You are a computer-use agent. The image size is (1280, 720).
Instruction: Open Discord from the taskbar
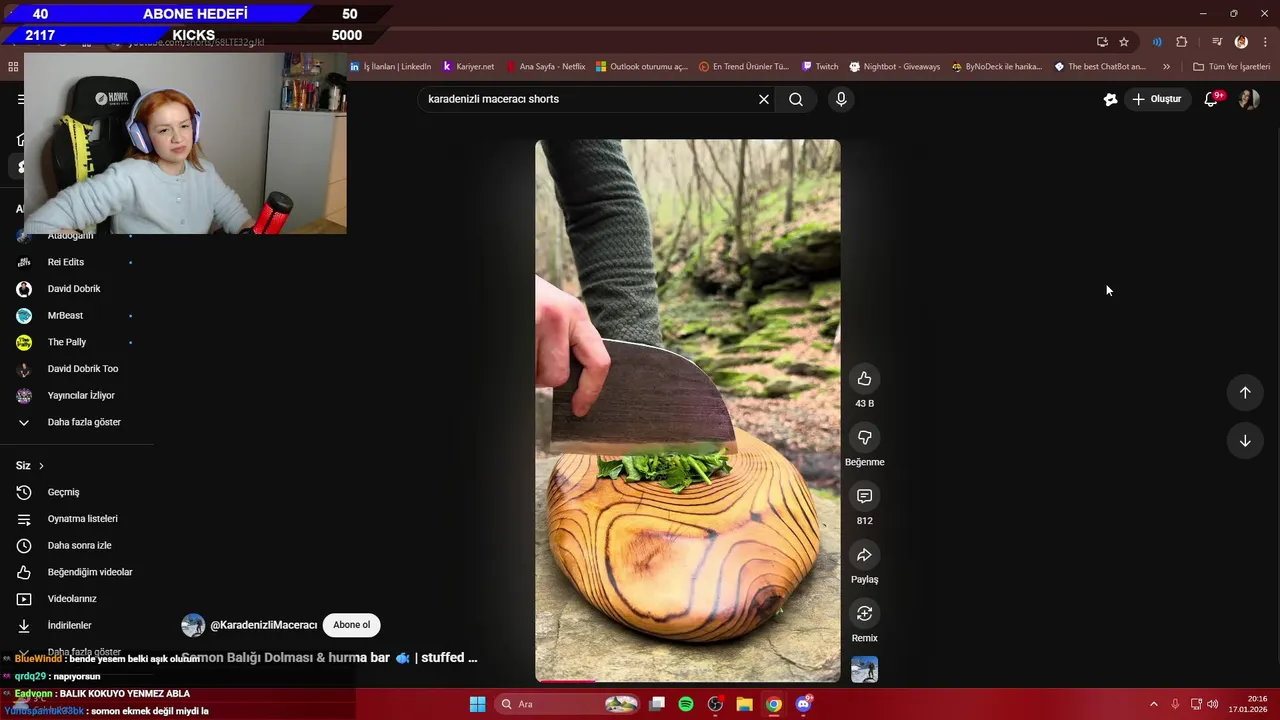[x=803, y=704]
